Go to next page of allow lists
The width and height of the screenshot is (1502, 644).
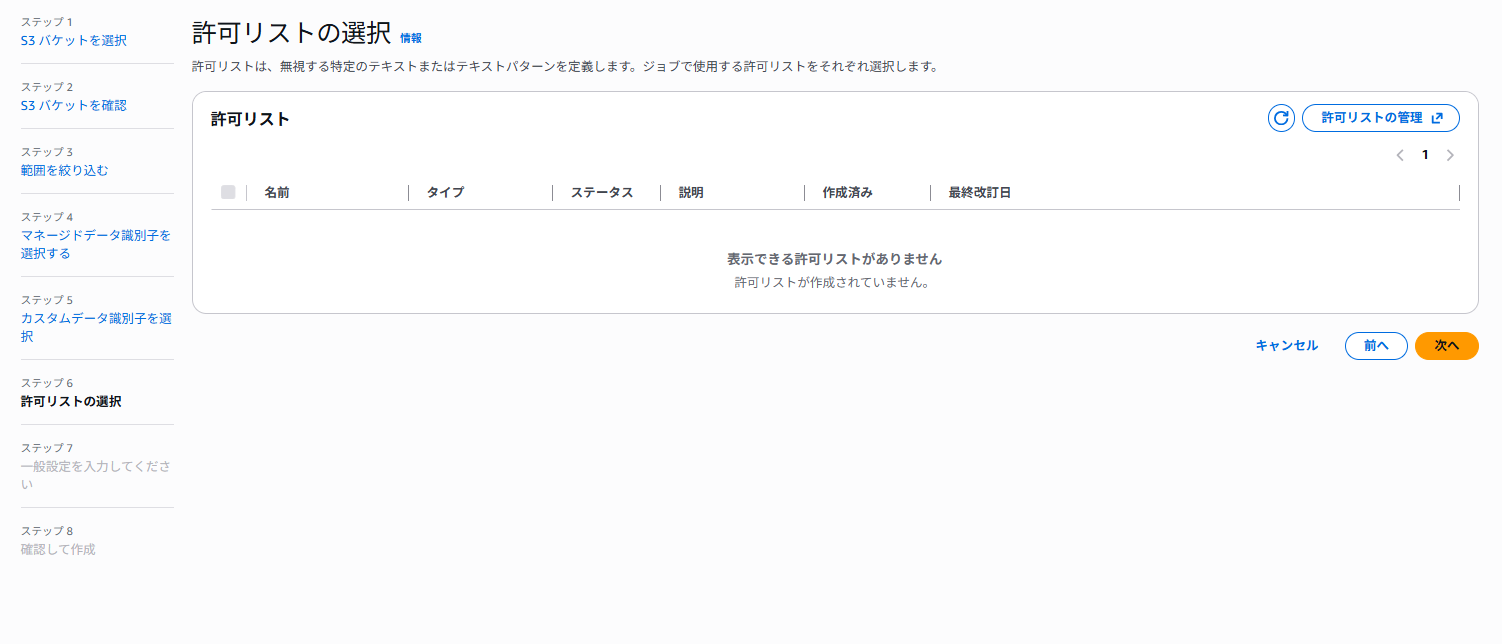(1450, 155)
